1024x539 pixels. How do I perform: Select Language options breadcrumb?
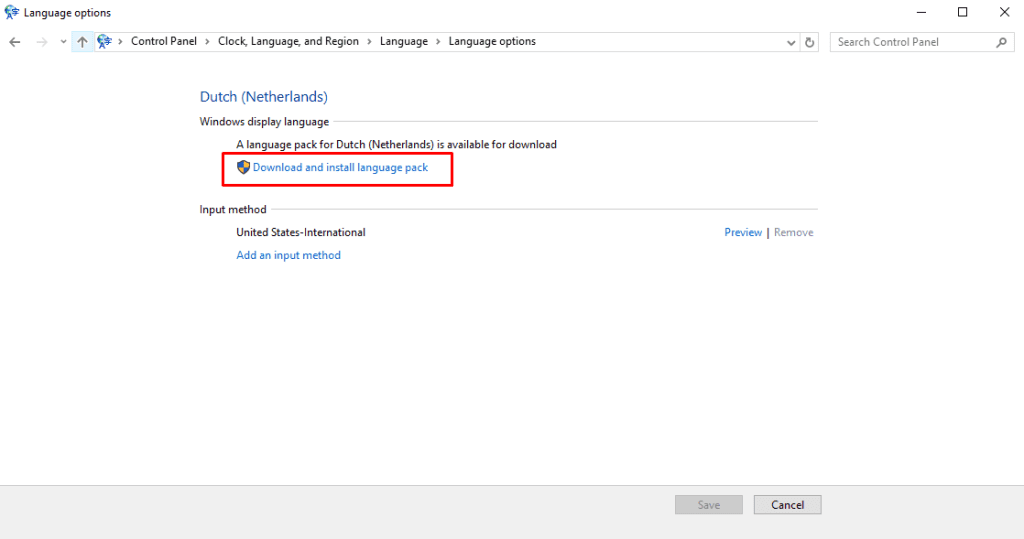492,41
